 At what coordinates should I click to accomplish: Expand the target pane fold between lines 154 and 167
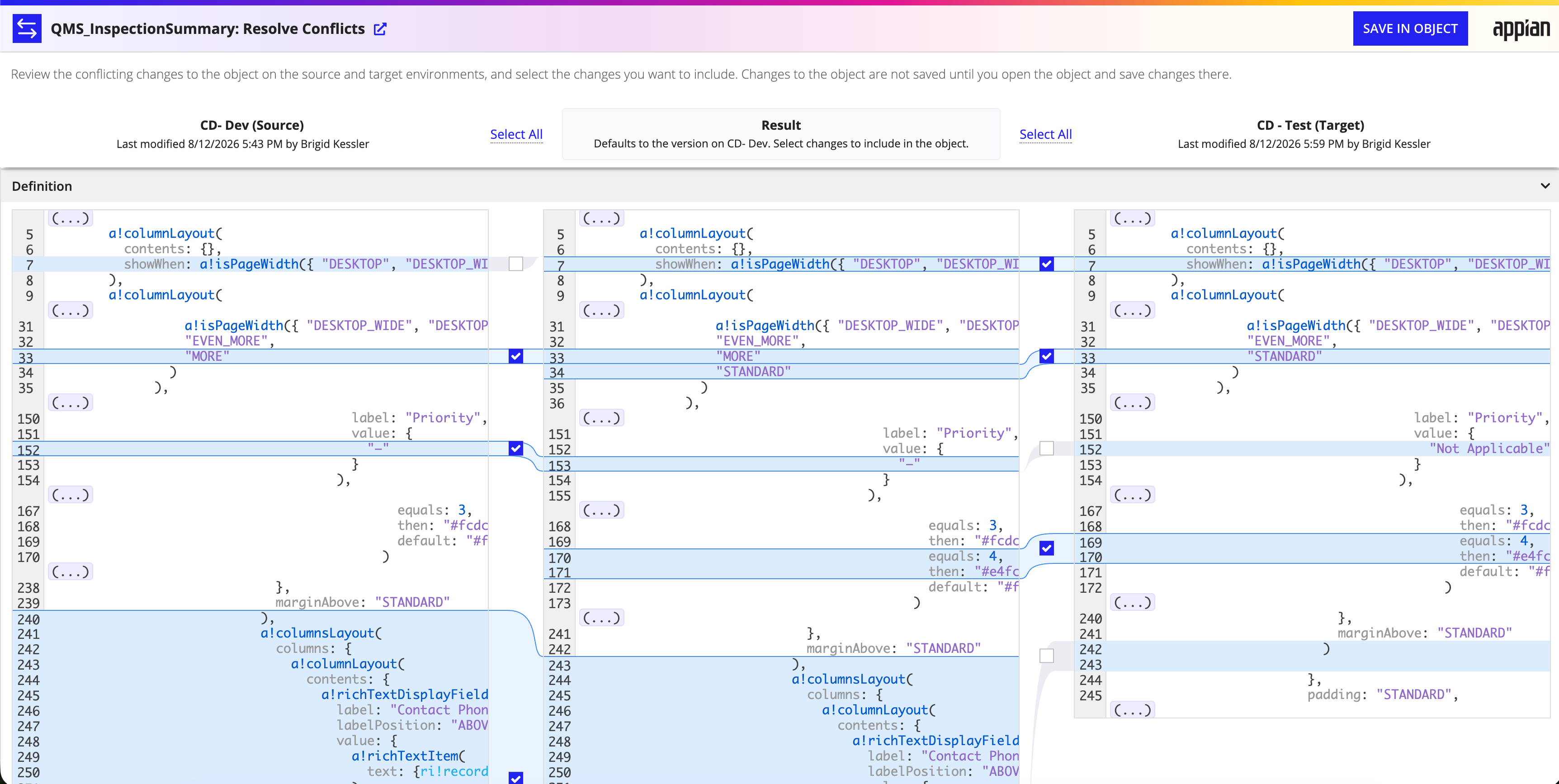[1132, 495]
